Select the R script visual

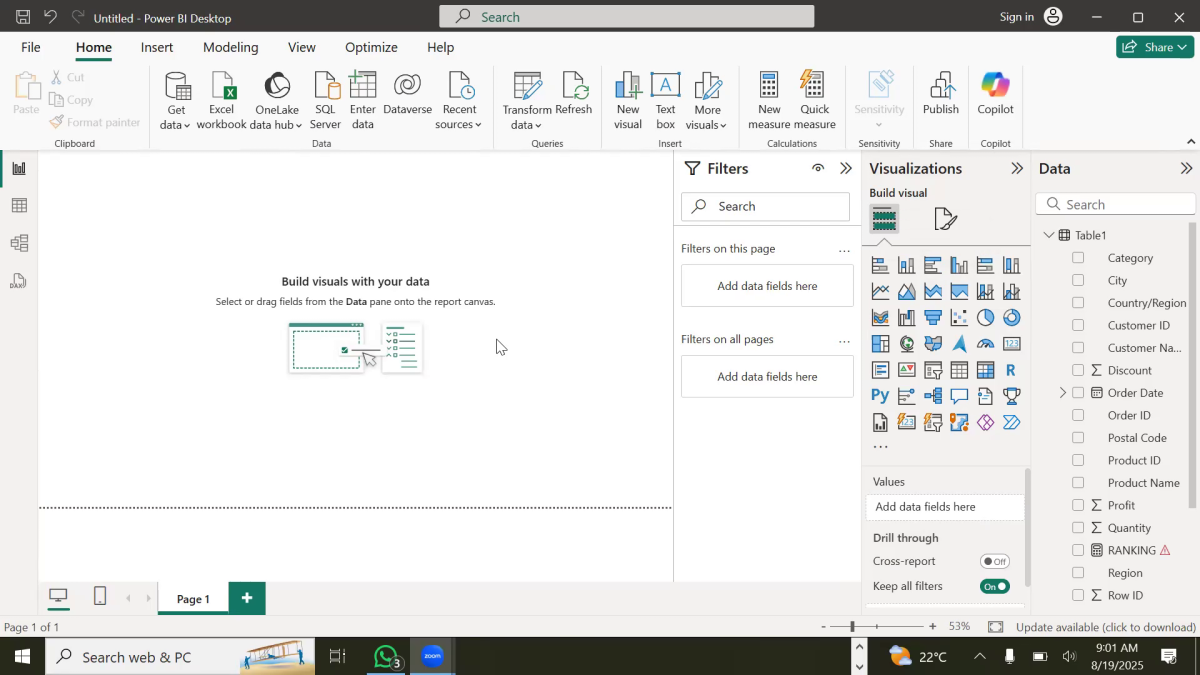pos(1011,370)
